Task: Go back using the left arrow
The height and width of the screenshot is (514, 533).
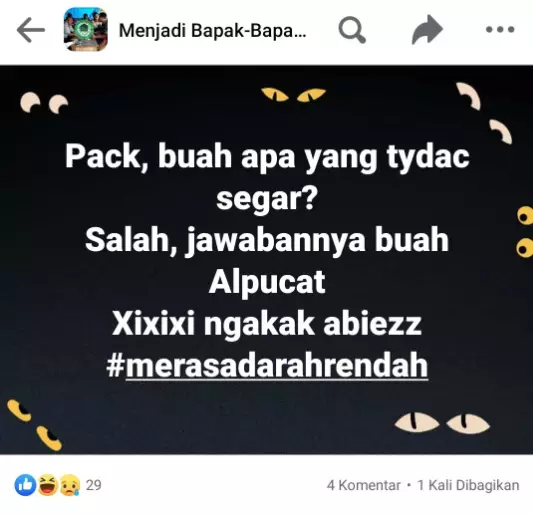Action: 31,30
